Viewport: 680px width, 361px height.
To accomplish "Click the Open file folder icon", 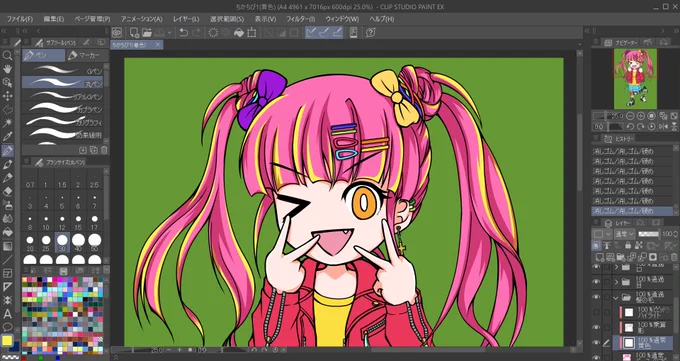I will tap(147, 33).
